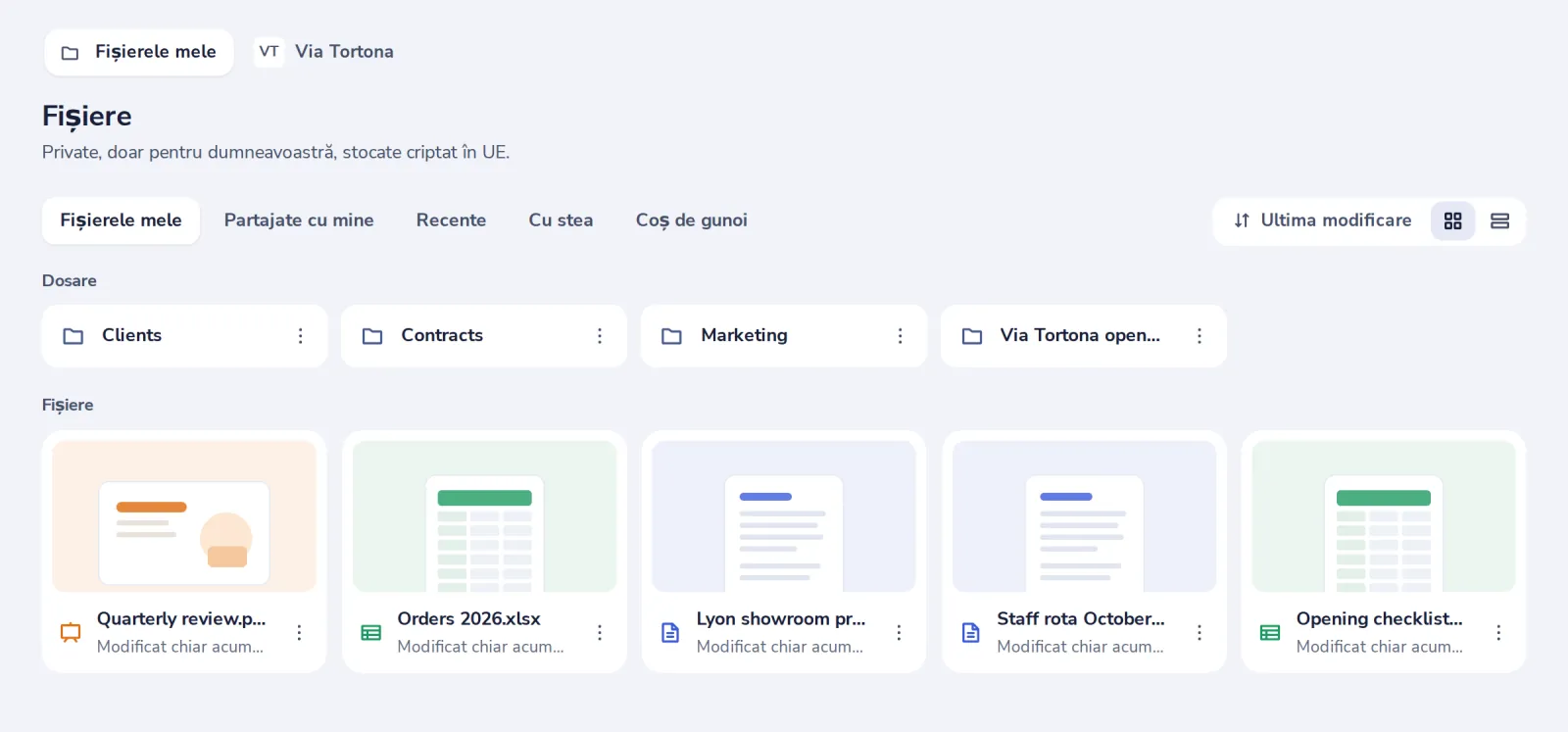1568x732 pixels.
Task: Open the Coș de gunoi tab
Action: pos(691,220)
